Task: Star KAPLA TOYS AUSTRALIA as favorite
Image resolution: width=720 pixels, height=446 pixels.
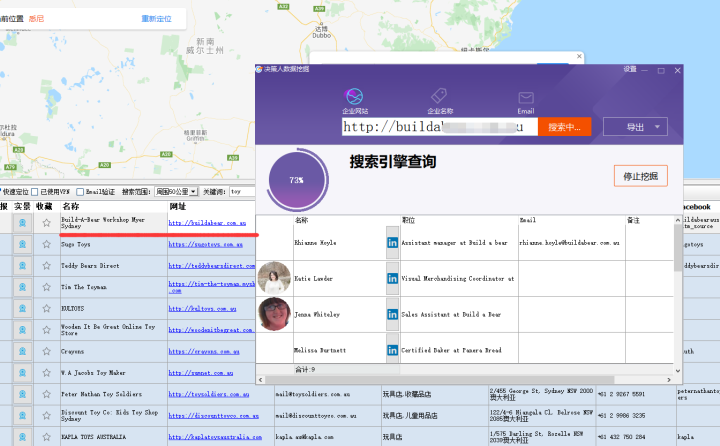Action: pos(46,437)
